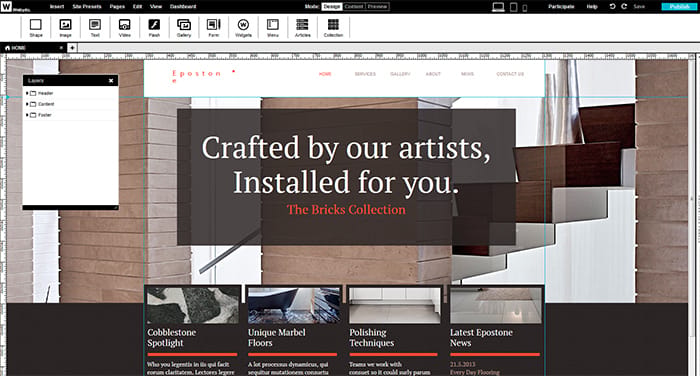This screenshot has height=376, width=700.
Task: Expand the Header layer group
Action: [x=27, y=93]
